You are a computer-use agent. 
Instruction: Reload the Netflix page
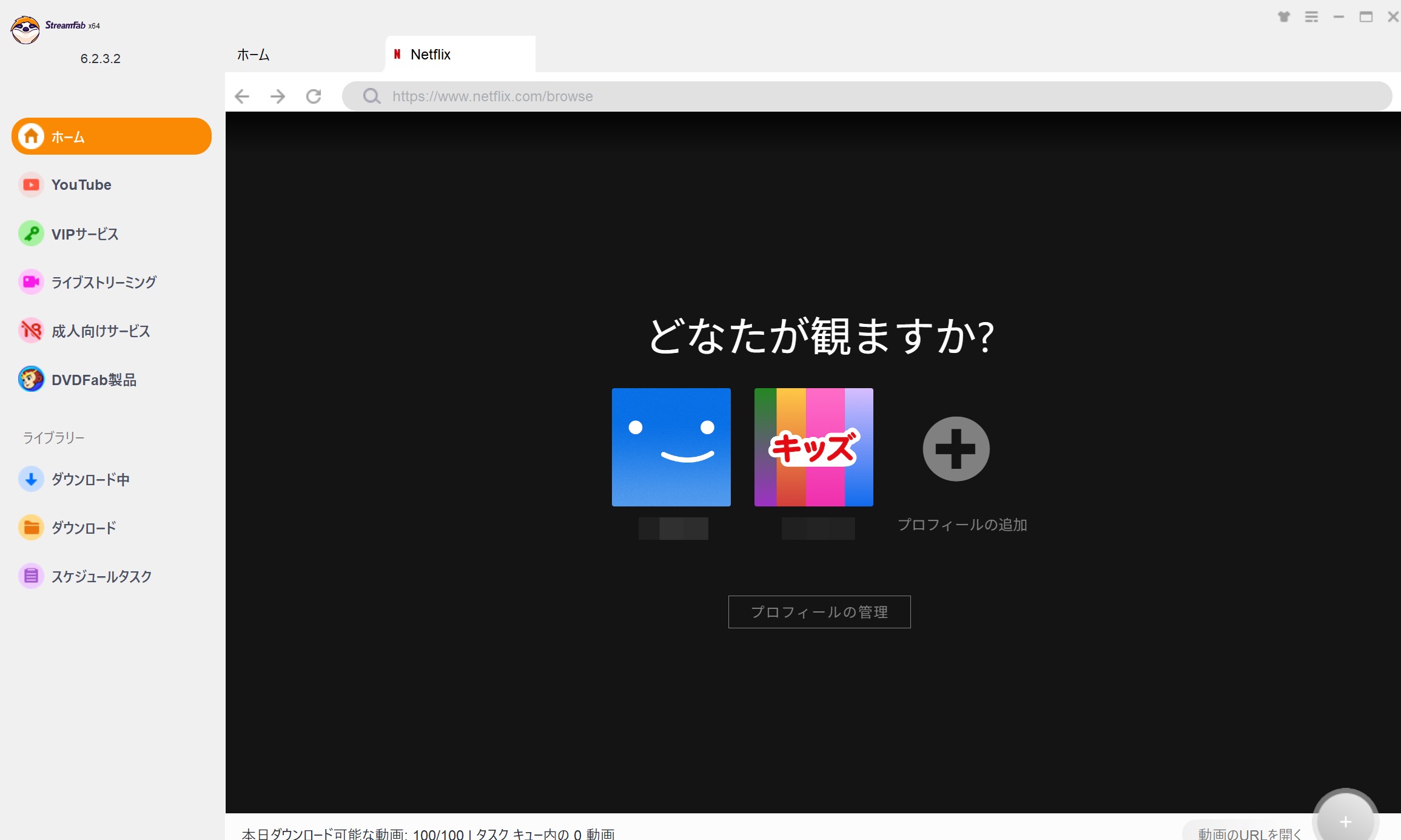tap(314, 96)
